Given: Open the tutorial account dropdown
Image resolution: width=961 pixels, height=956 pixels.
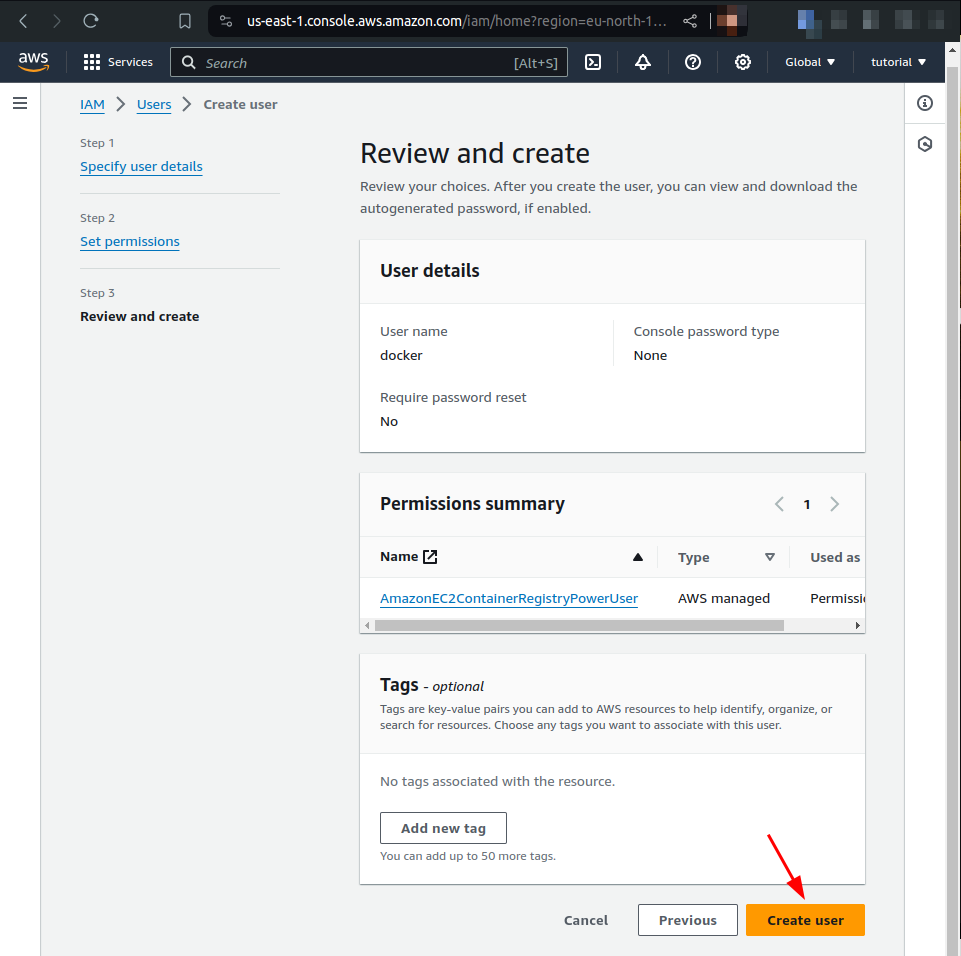Looking at the screenshot, I should [898, 62].
